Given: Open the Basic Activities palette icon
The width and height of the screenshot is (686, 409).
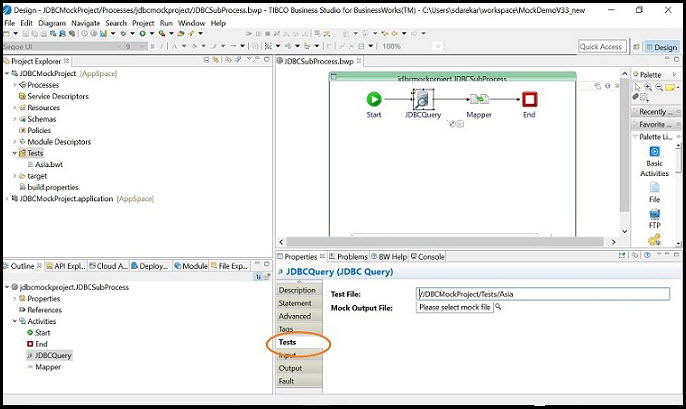Looking at the screenshot, I should (x=654, y=152).
